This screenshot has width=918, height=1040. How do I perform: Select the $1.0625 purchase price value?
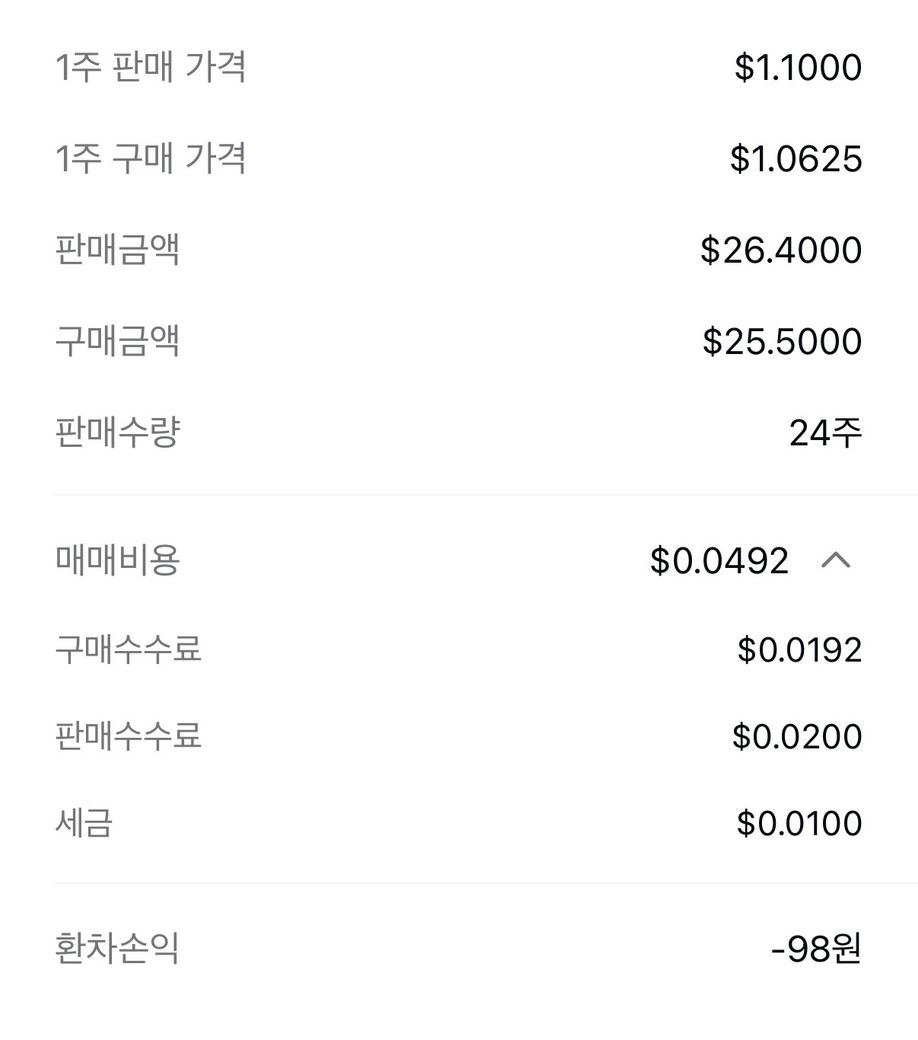click(796, 159)
